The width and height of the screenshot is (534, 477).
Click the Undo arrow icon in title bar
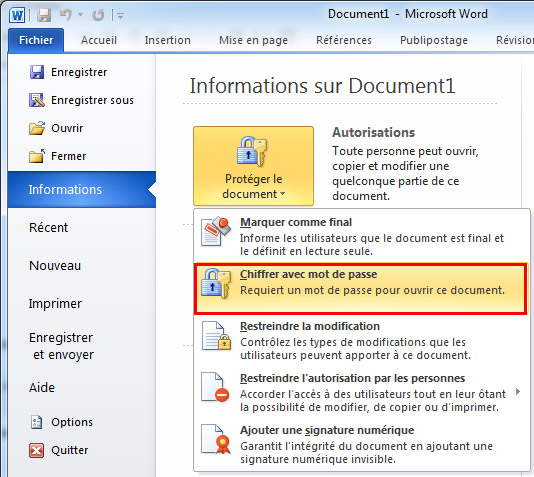pos(66,15)
